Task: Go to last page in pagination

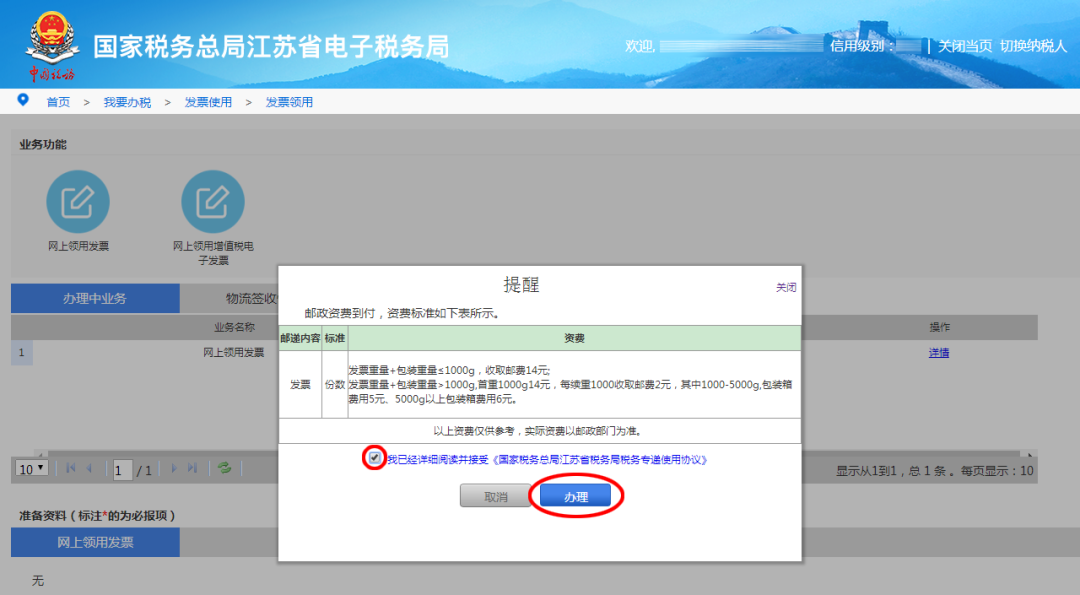Action: coord(193,468)
